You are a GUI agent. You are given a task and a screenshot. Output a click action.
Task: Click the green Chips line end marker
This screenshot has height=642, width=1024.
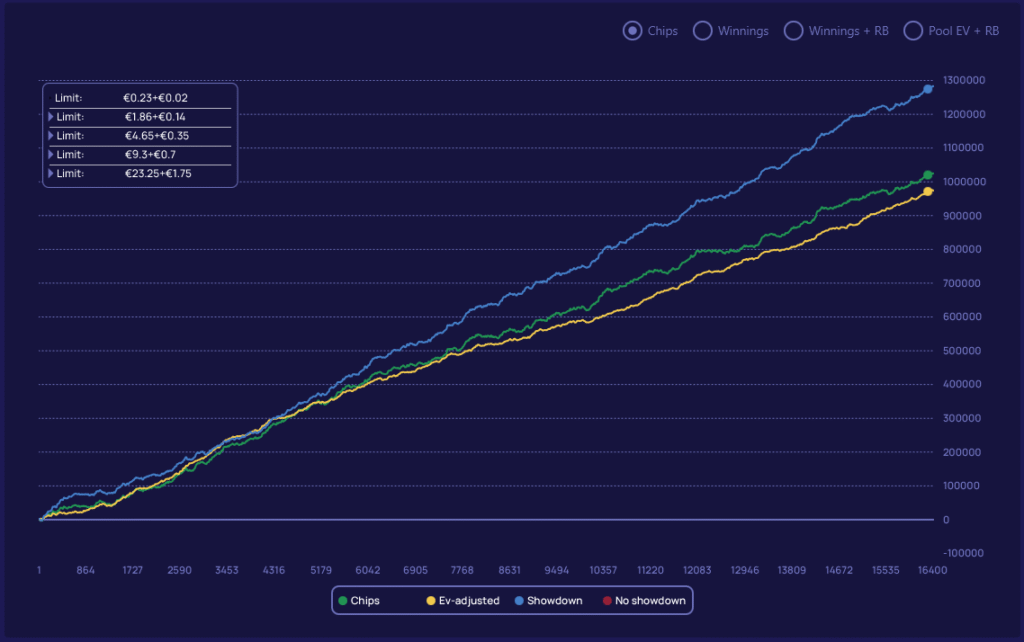click(x=928, y=175)
